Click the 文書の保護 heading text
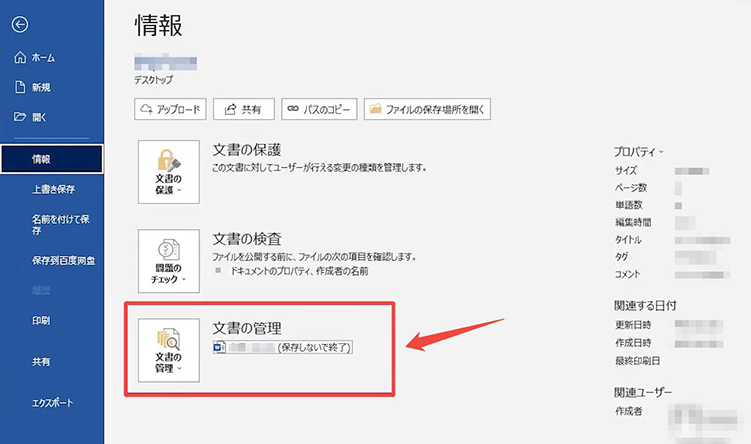This screenshot has height=444, width=751. [x=247, y=150]
